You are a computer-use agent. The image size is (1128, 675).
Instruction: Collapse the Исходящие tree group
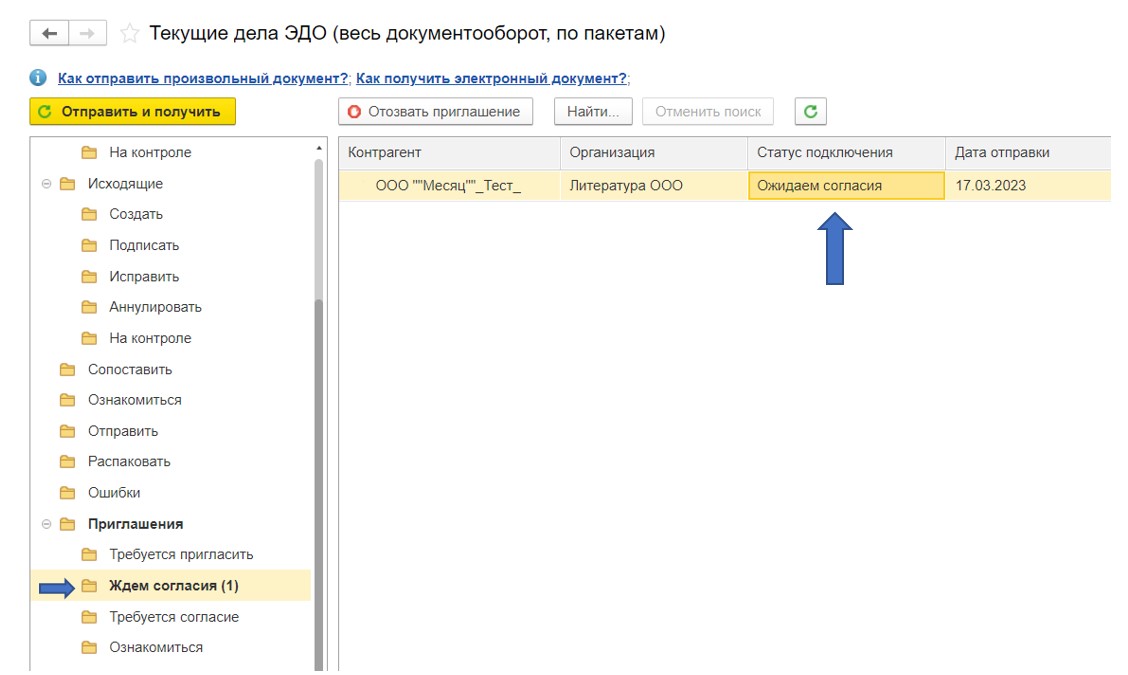pyautogui.click(x=46, y=184)
